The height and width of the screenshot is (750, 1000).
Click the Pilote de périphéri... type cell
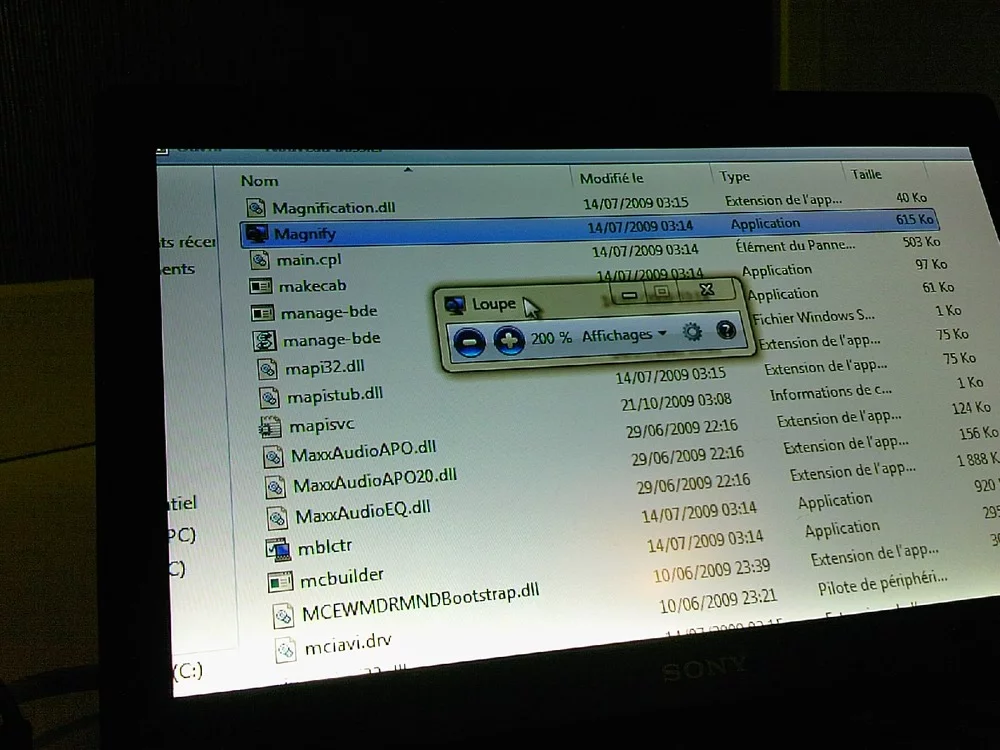point(883,582)
